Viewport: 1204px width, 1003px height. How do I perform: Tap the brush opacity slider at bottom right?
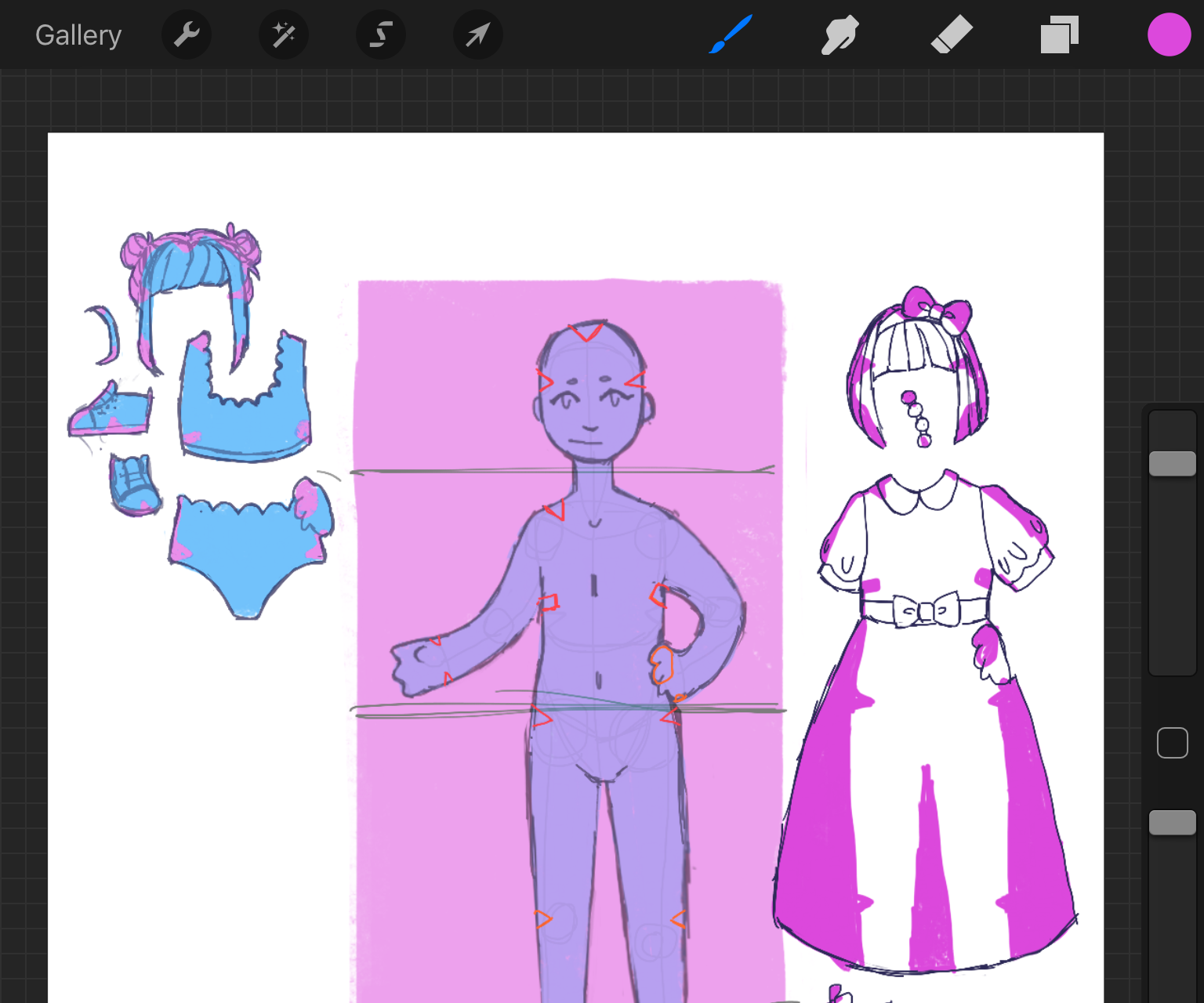[x=1172, y=823]
